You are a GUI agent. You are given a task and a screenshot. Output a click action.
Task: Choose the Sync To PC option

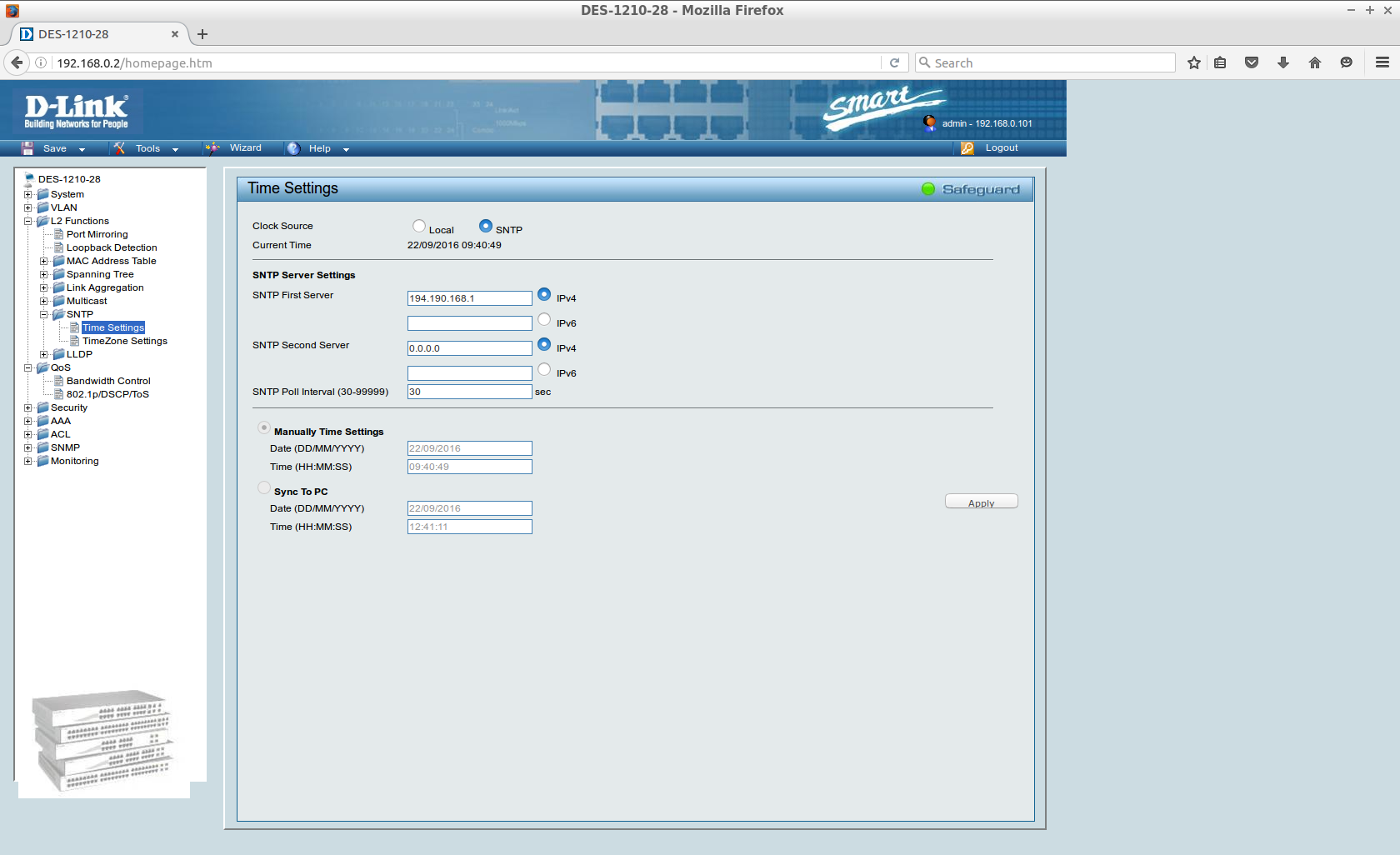264,488
